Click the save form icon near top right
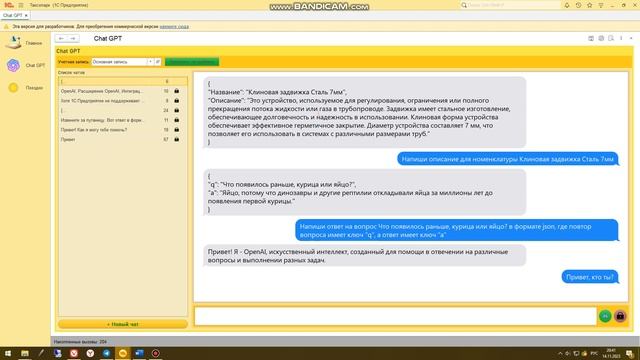 tap(591, 38)
